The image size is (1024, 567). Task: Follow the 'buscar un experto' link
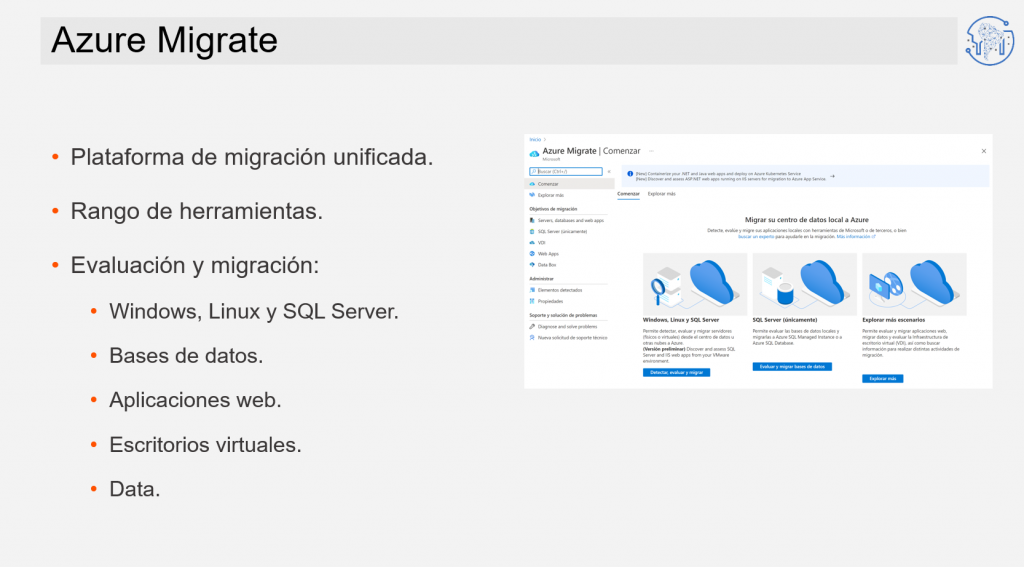click(756, 237)
